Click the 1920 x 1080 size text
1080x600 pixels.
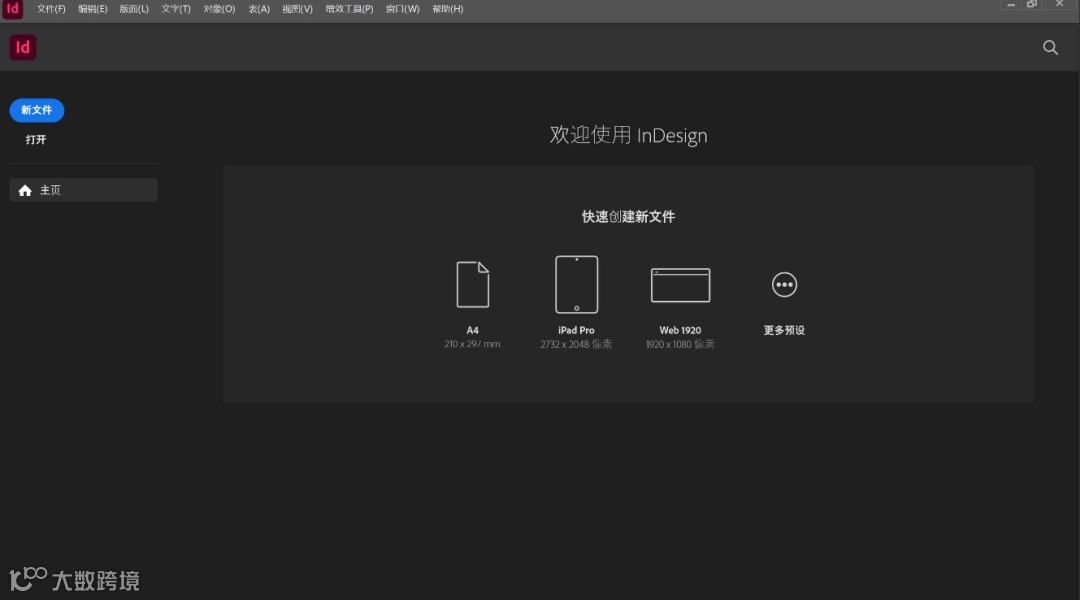click(680, 344)
